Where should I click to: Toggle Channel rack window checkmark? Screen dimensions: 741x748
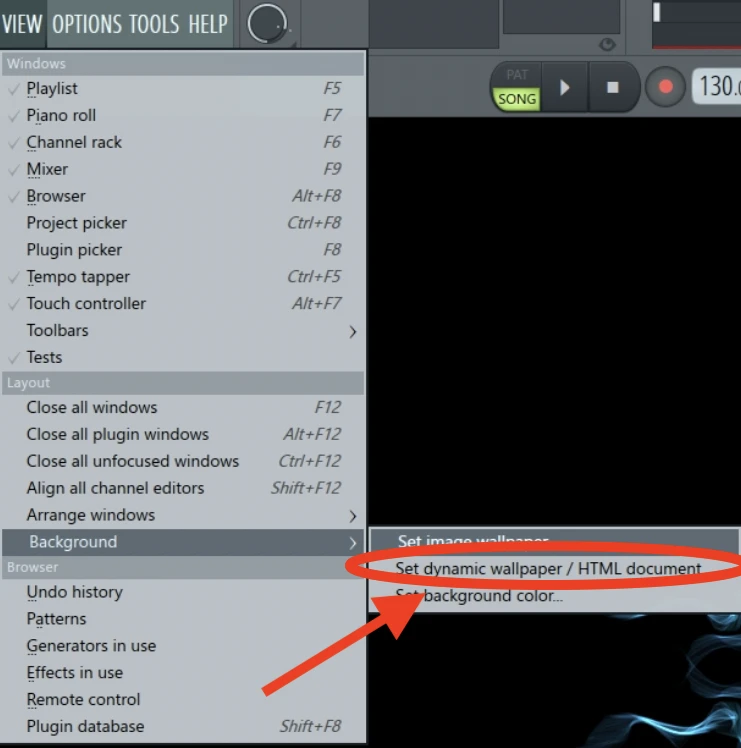tap(74, 142)
